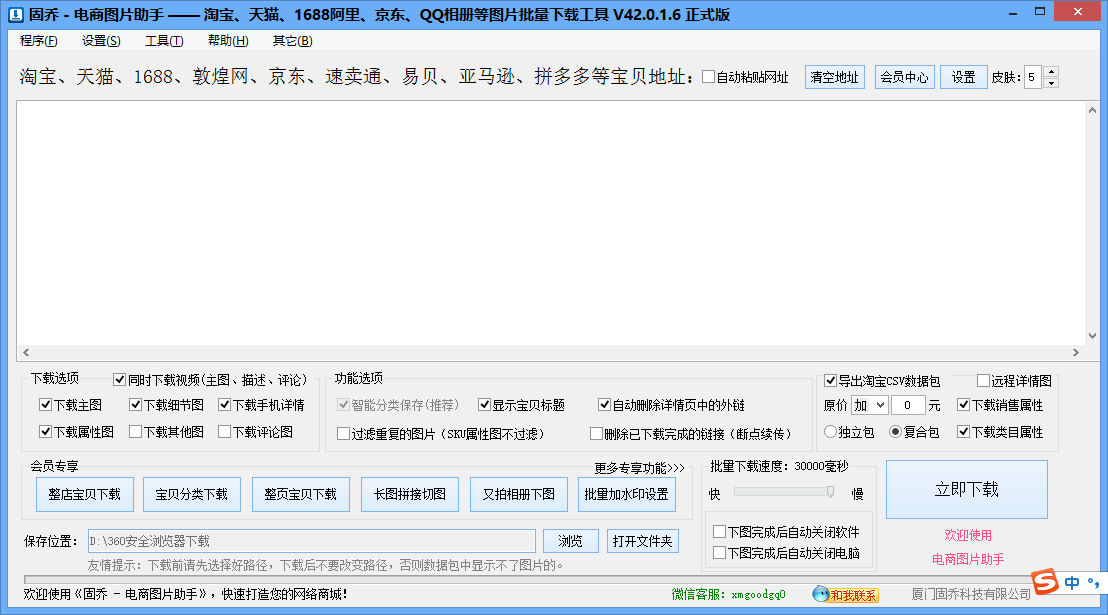Click the 皮肤 stepper up arrow
Image resolution: width=1108 pixels, height=615 pixels.
tap(1049, 70)
